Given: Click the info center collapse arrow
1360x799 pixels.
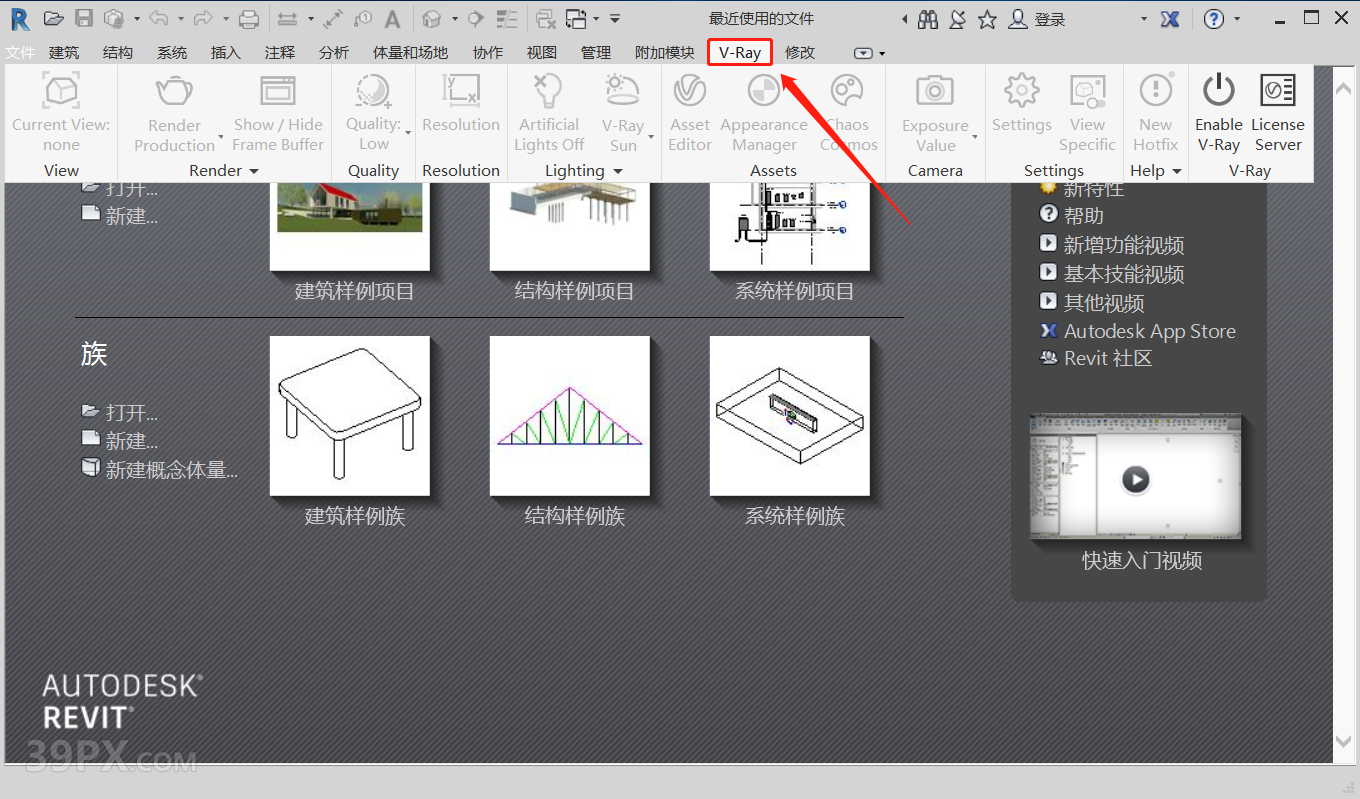Looking at the screenshot, I should (905, 19).
